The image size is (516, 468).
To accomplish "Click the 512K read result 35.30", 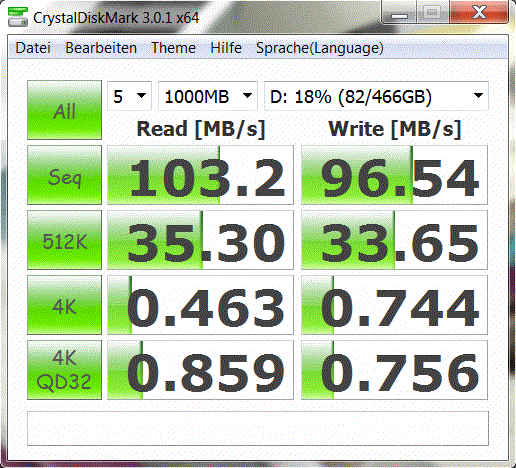I will click(x=200, y=240).
